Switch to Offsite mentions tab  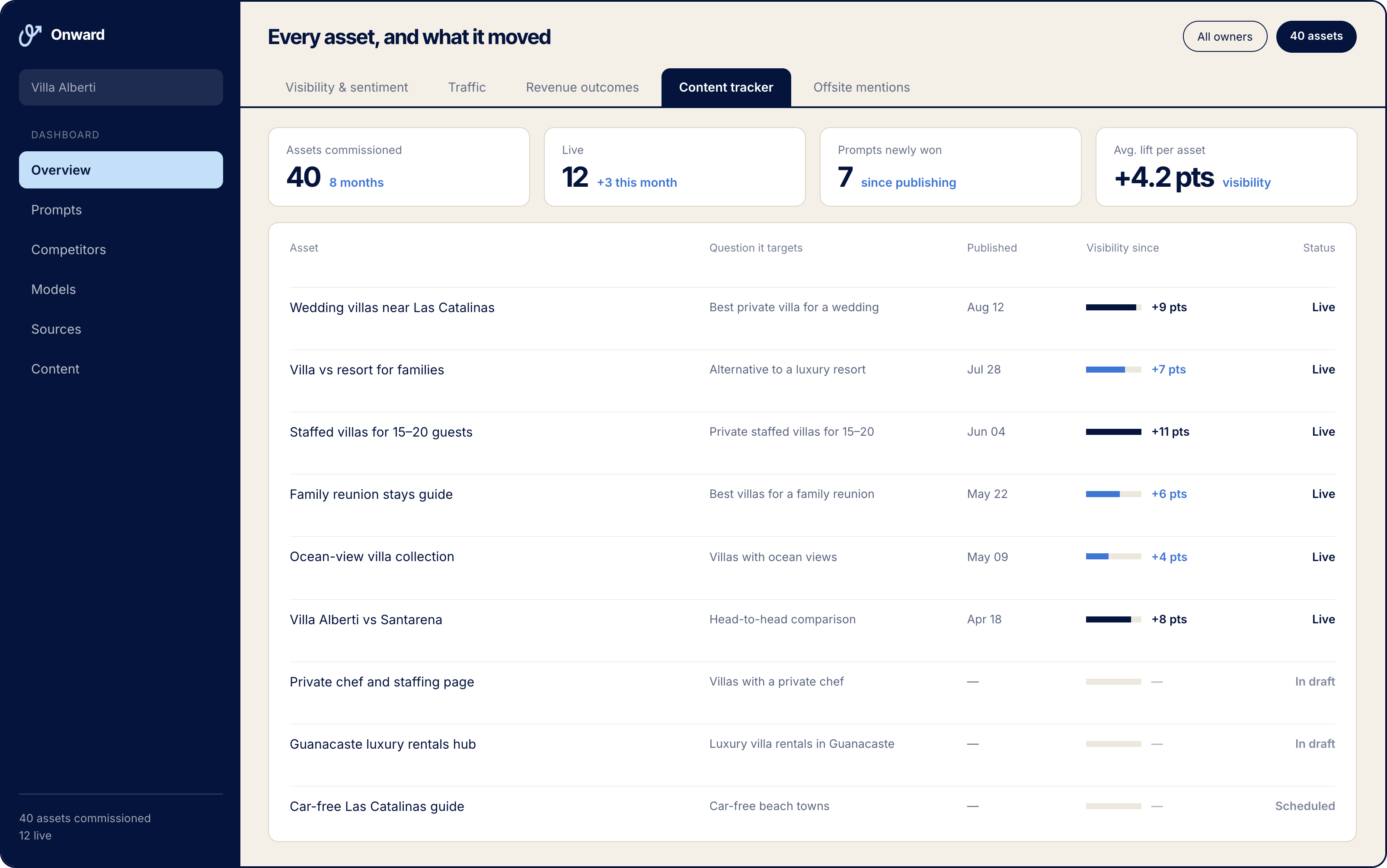(x=861, y=87)
